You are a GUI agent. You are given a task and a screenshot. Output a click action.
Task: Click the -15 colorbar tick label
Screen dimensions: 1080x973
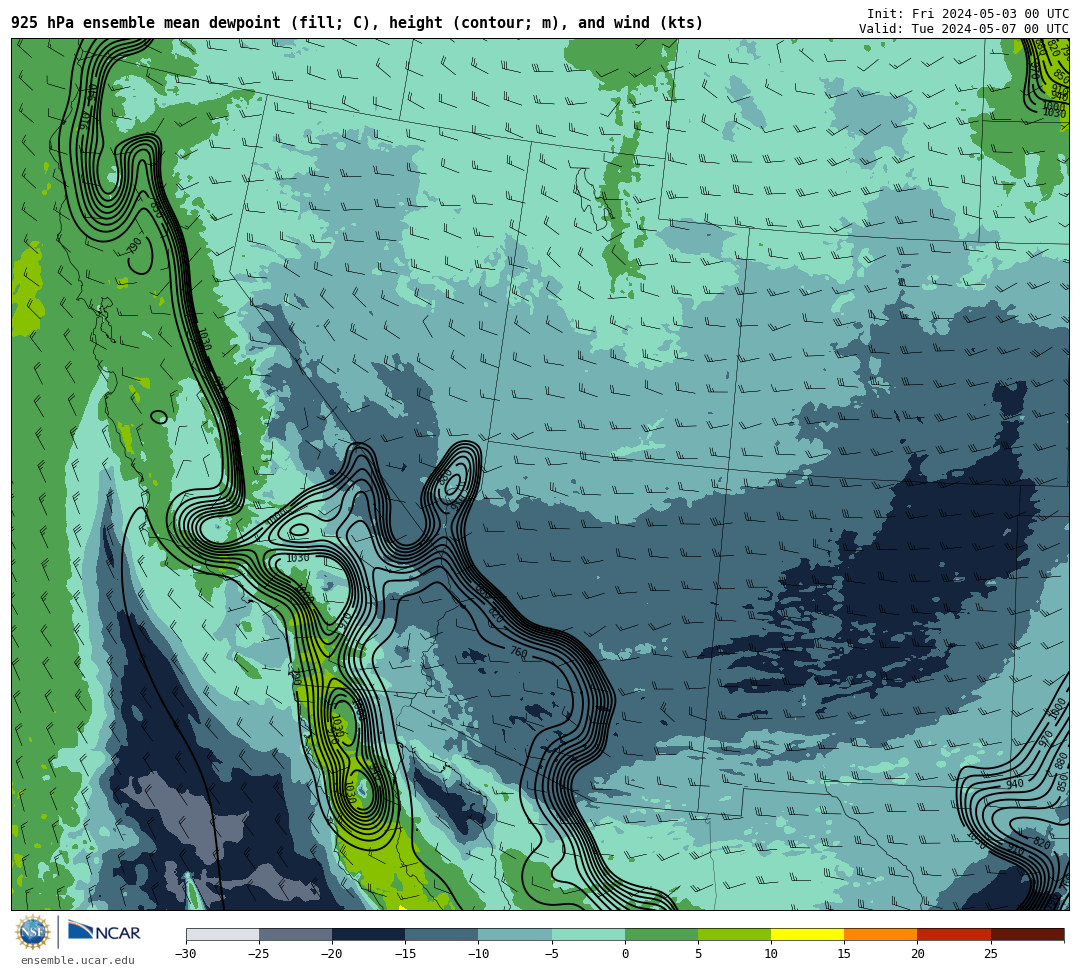(x=405, y=954)
